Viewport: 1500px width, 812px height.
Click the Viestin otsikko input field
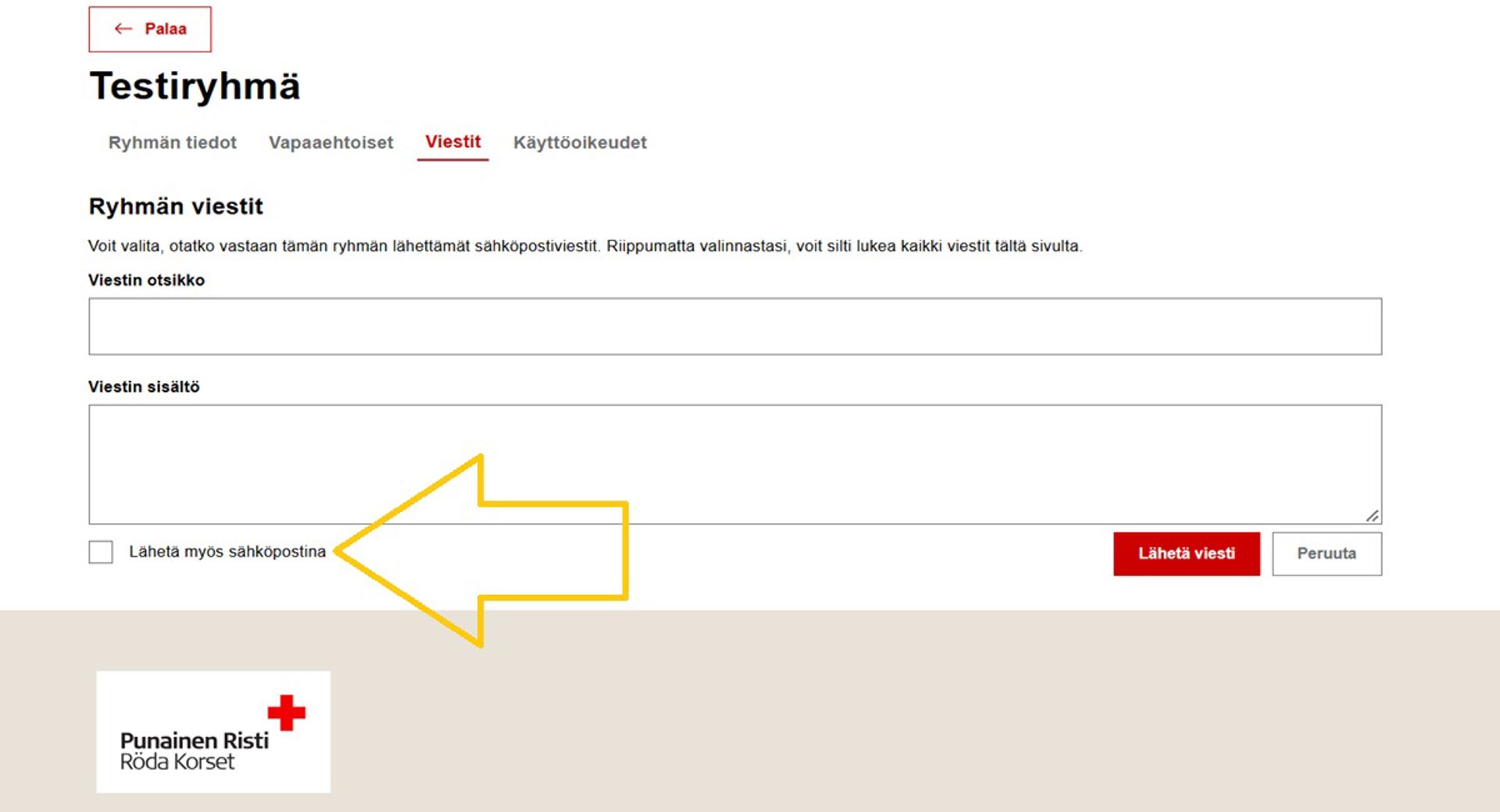735,326
